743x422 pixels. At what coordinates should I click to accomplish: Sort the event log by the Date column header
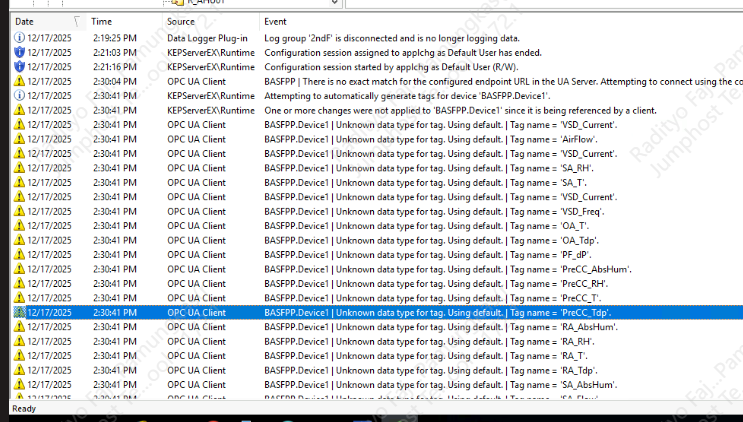[25, 21]
